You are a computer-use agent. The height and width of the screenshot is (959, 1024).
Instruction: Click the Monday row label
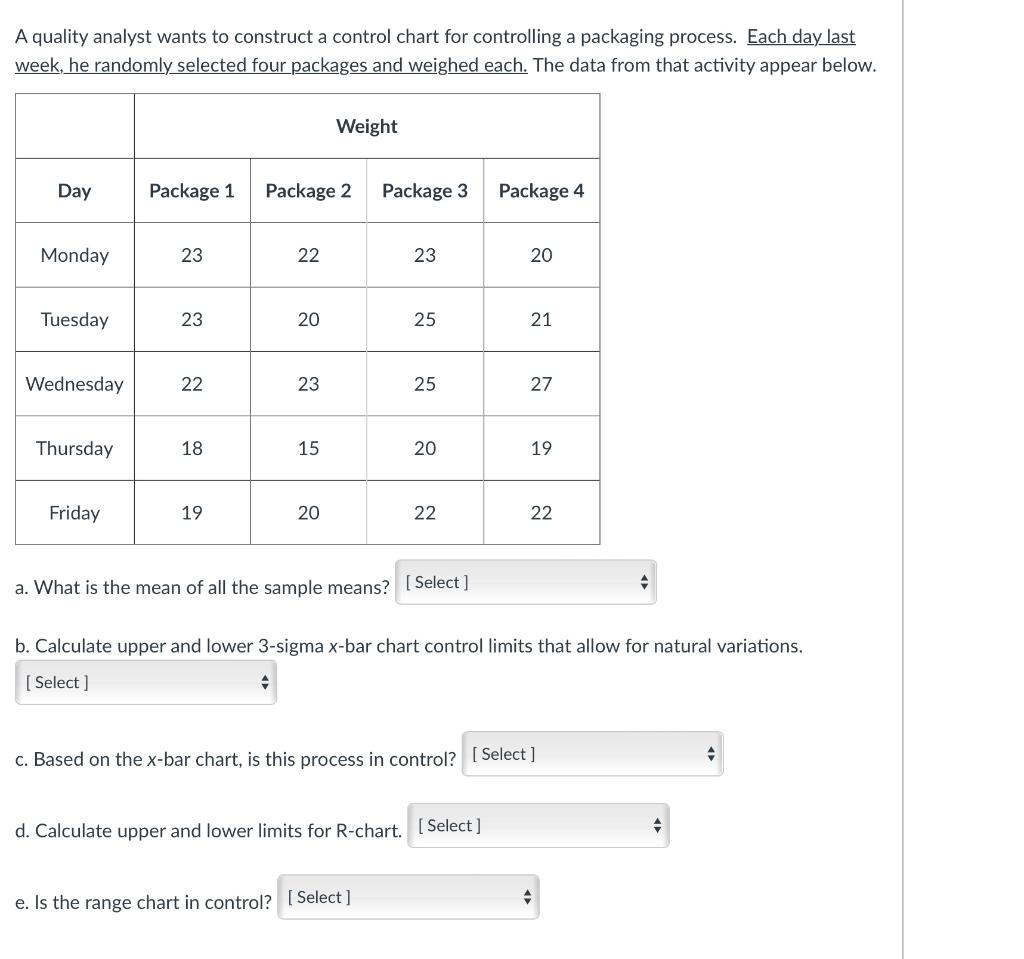(74, 255)
